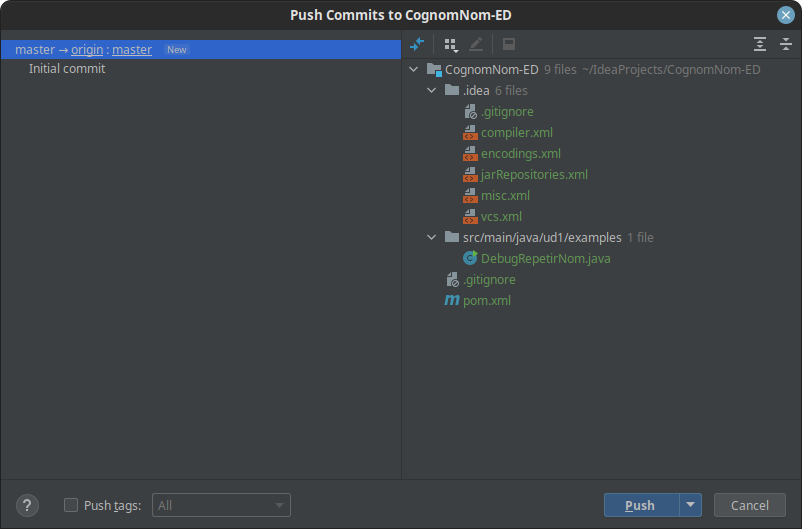Select DebugRepetirNom.java file name
Image resolution: width=802 pixels, height=529 pixels.
click(x=545, y=258)
